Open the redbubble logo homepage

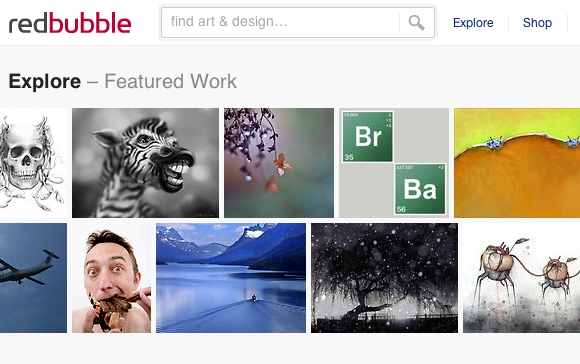click(x=70, y=23)
